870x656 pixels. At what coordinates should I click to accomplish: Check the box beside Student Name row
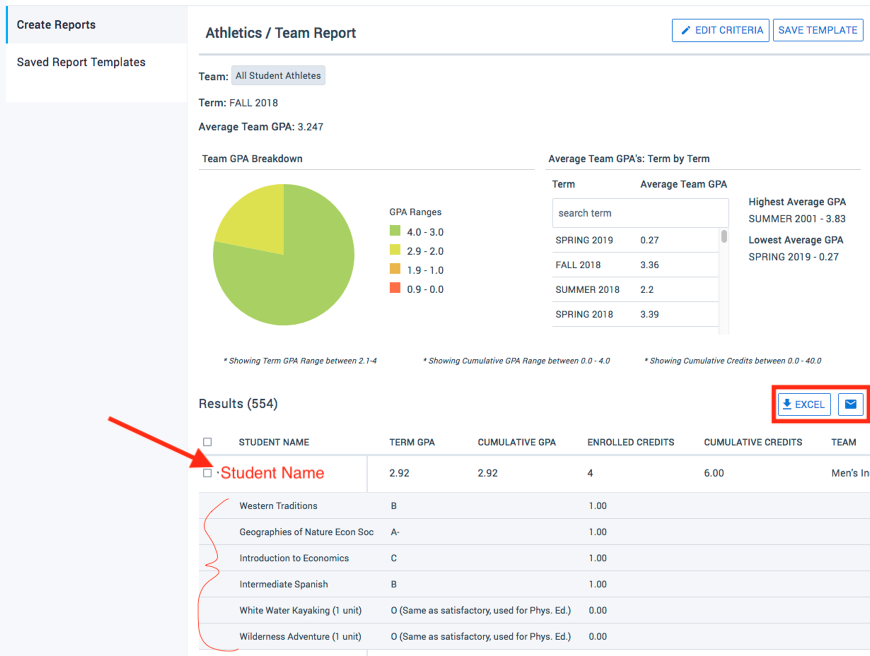[x=208, y=473]
